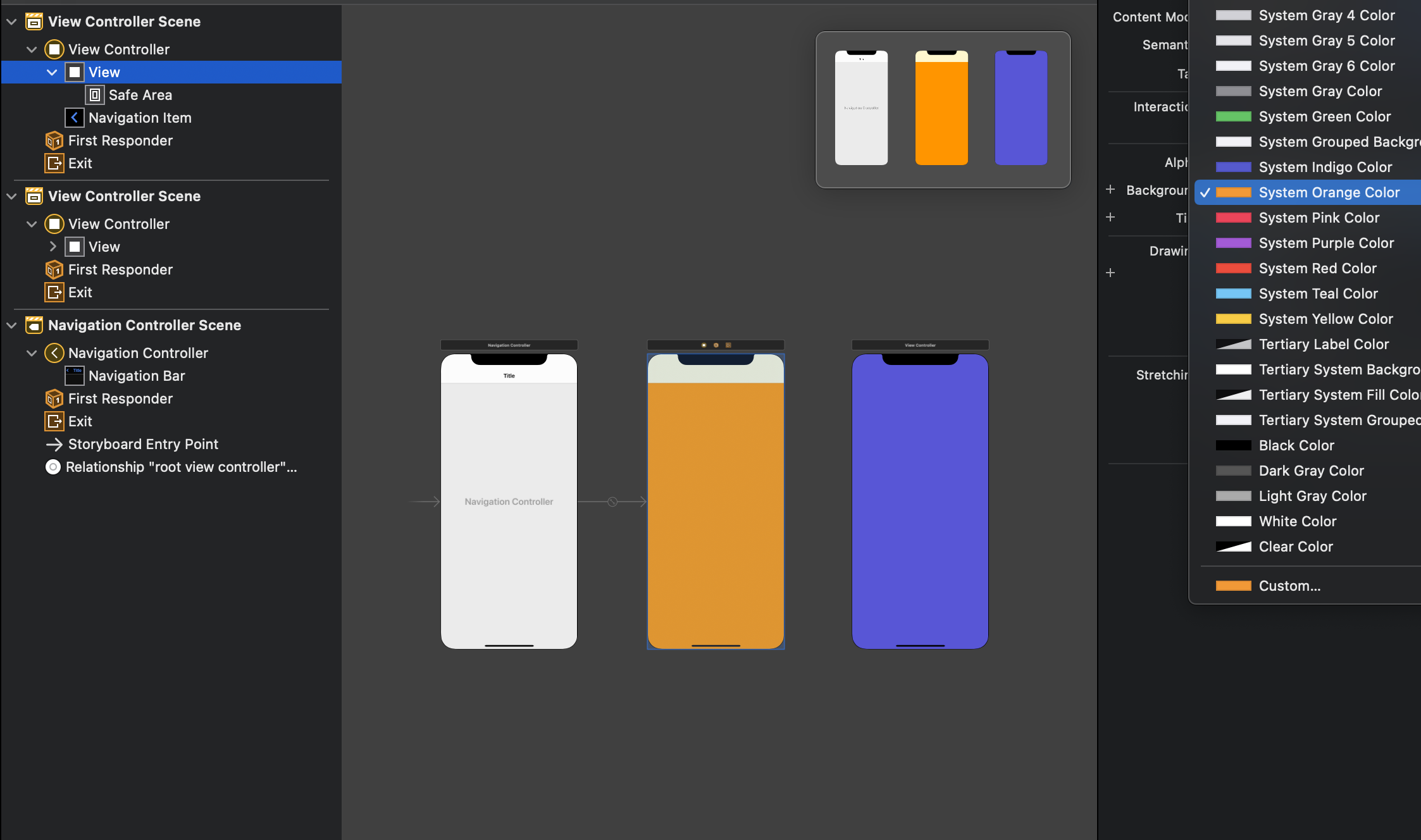Click plus button beside Background attribute

1110,190
